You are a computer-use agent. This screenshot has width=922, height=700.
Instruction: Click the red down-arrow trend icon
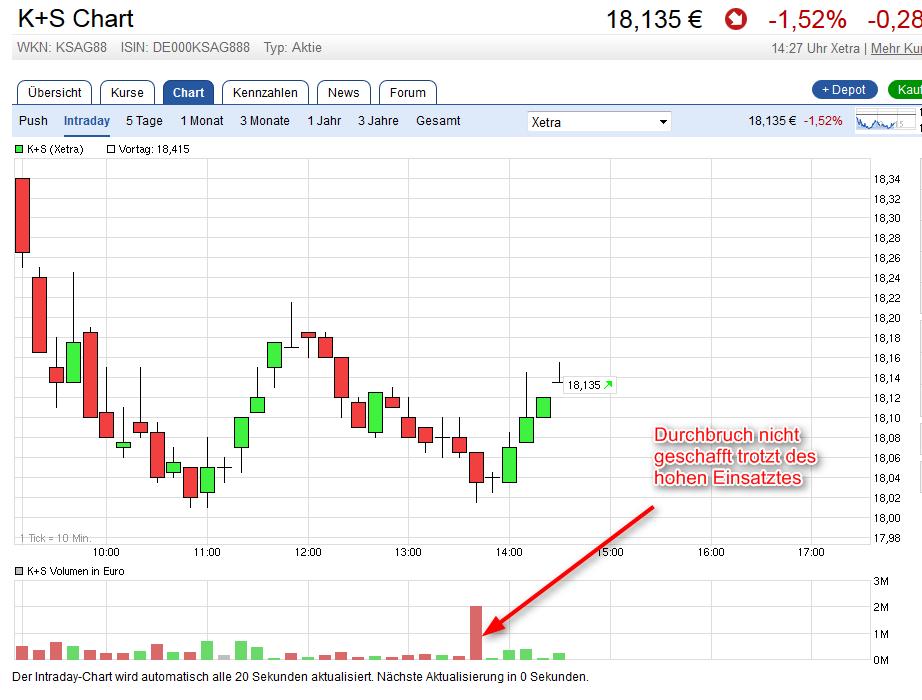pos(735,19)
